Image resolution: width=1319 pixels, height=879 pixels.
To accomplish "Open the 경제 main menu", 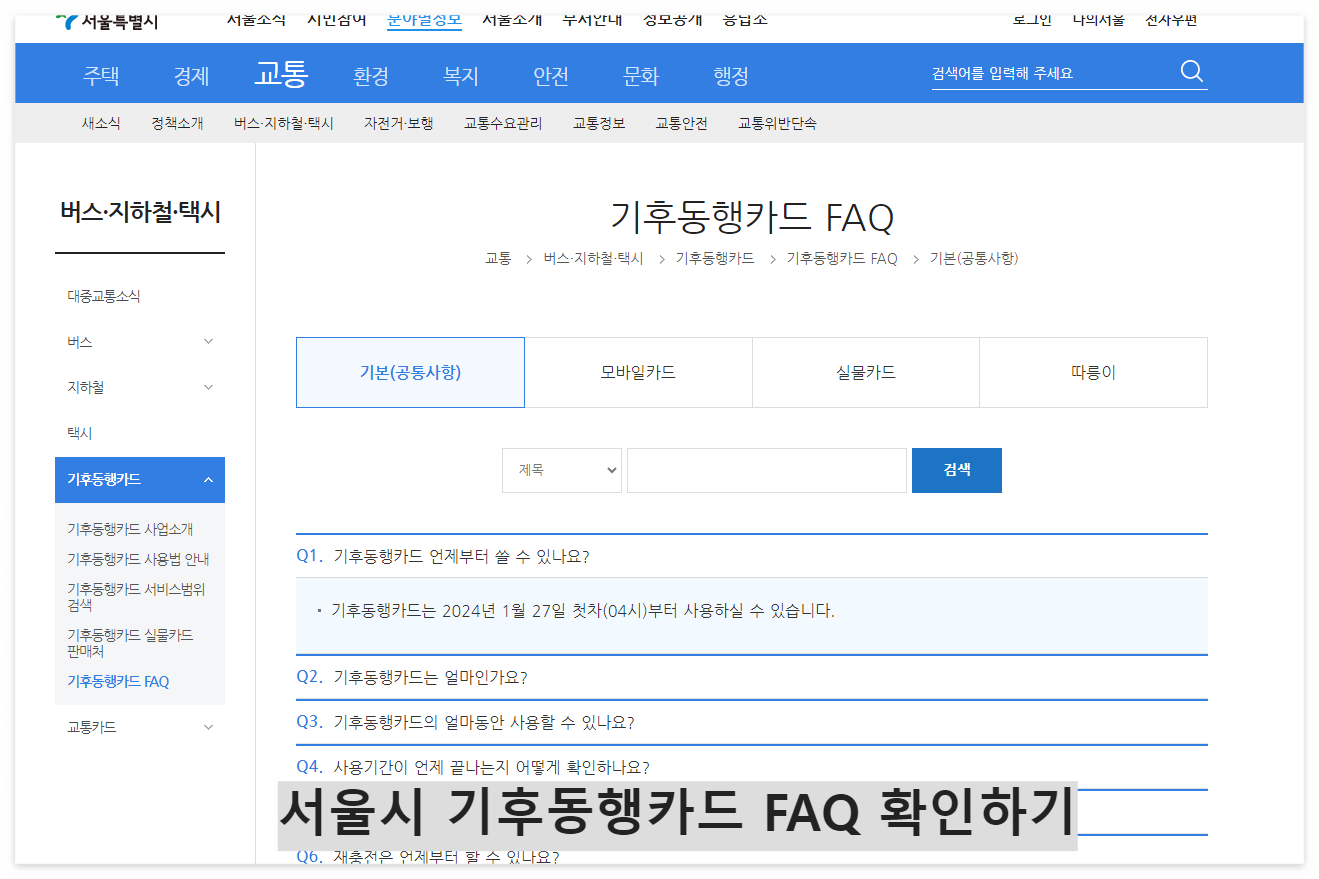I will point(191,76).
